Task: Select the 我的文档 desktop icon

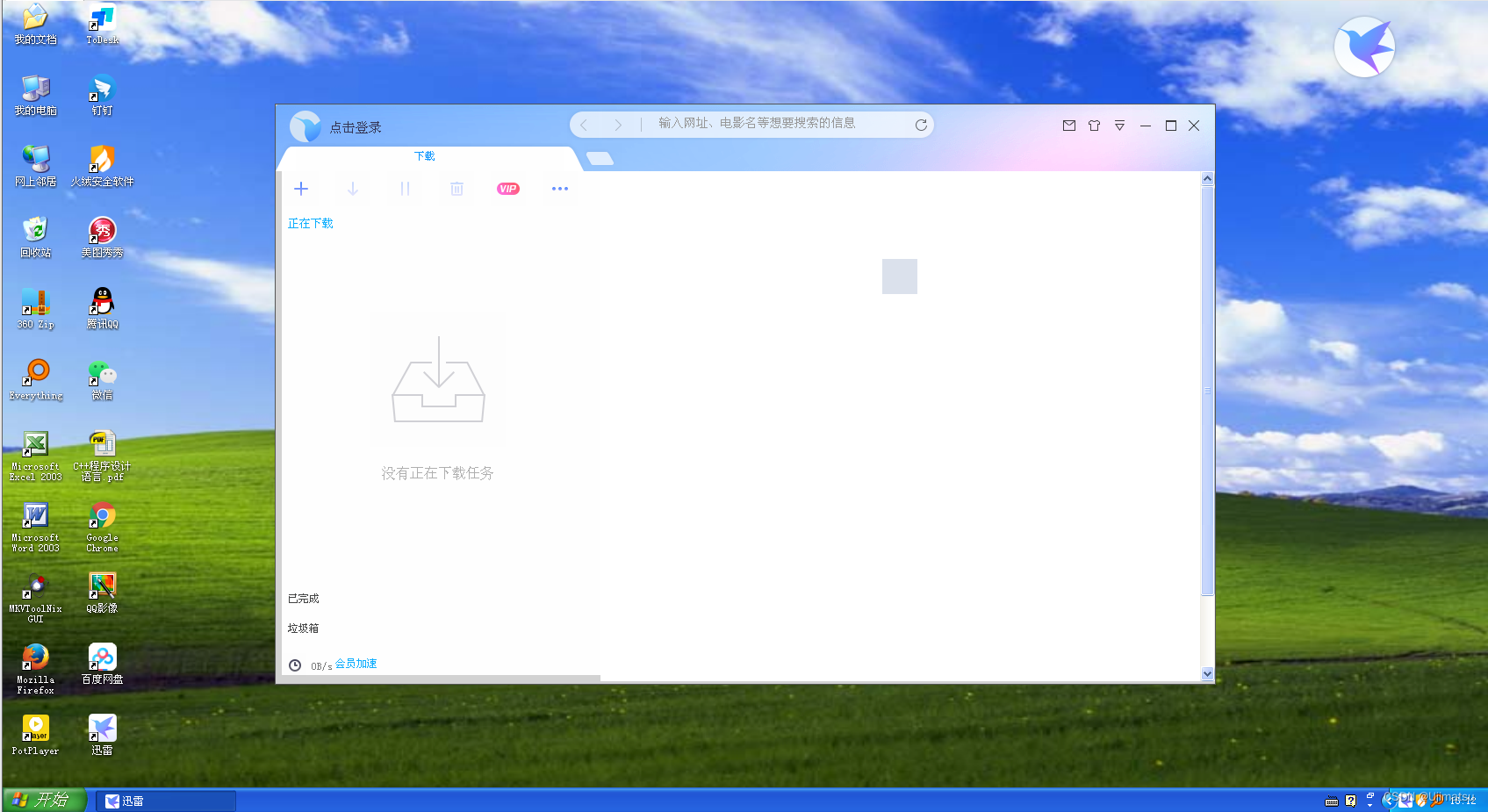Action: (x=35, y=24)
